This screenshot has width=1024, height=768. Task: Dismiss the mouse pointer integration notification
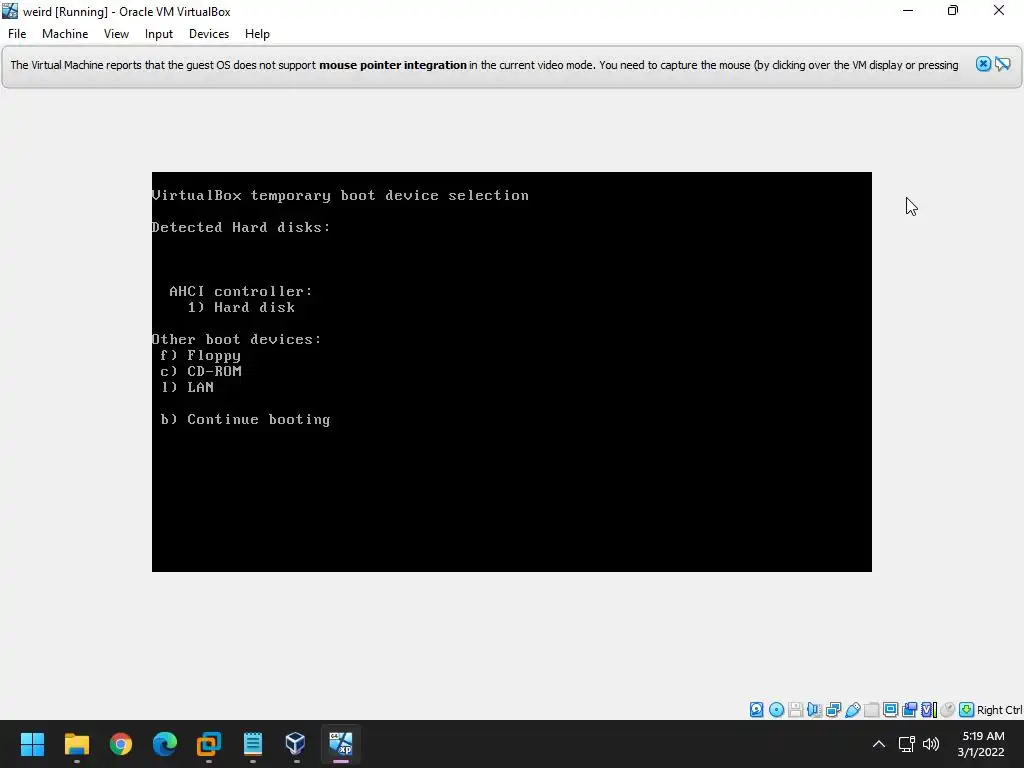pyautogui.click(x=983, y=64)
